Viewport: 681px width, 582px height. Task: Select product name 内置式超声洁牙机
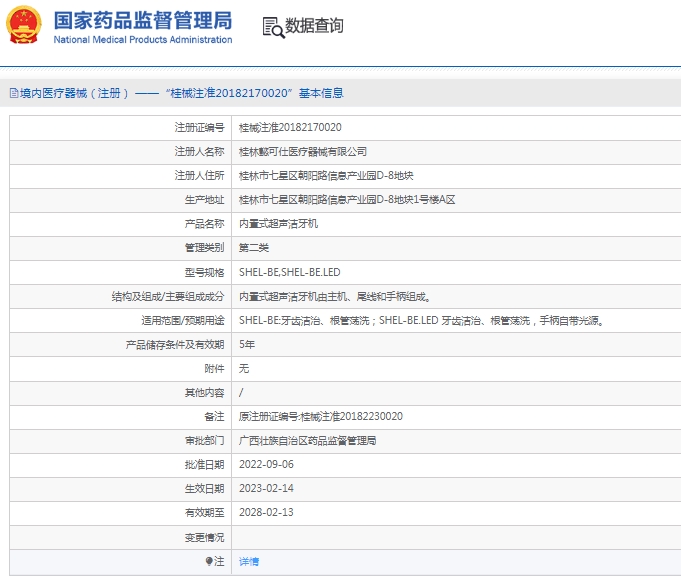278,224
